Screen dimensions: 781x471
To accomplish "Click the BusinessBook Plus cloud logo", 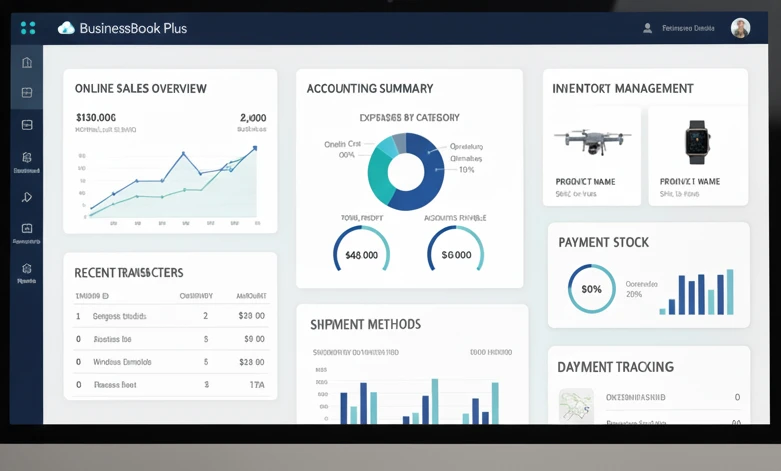I will [x=66, y=28].
